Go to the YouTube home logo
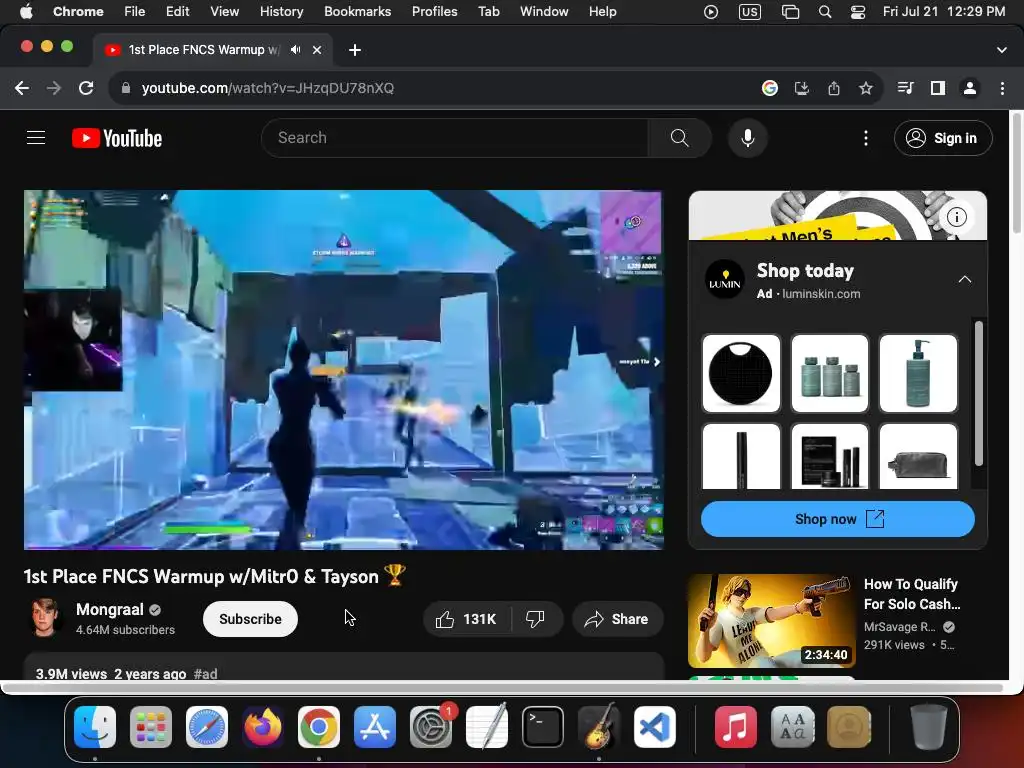 tap(117, 138)
